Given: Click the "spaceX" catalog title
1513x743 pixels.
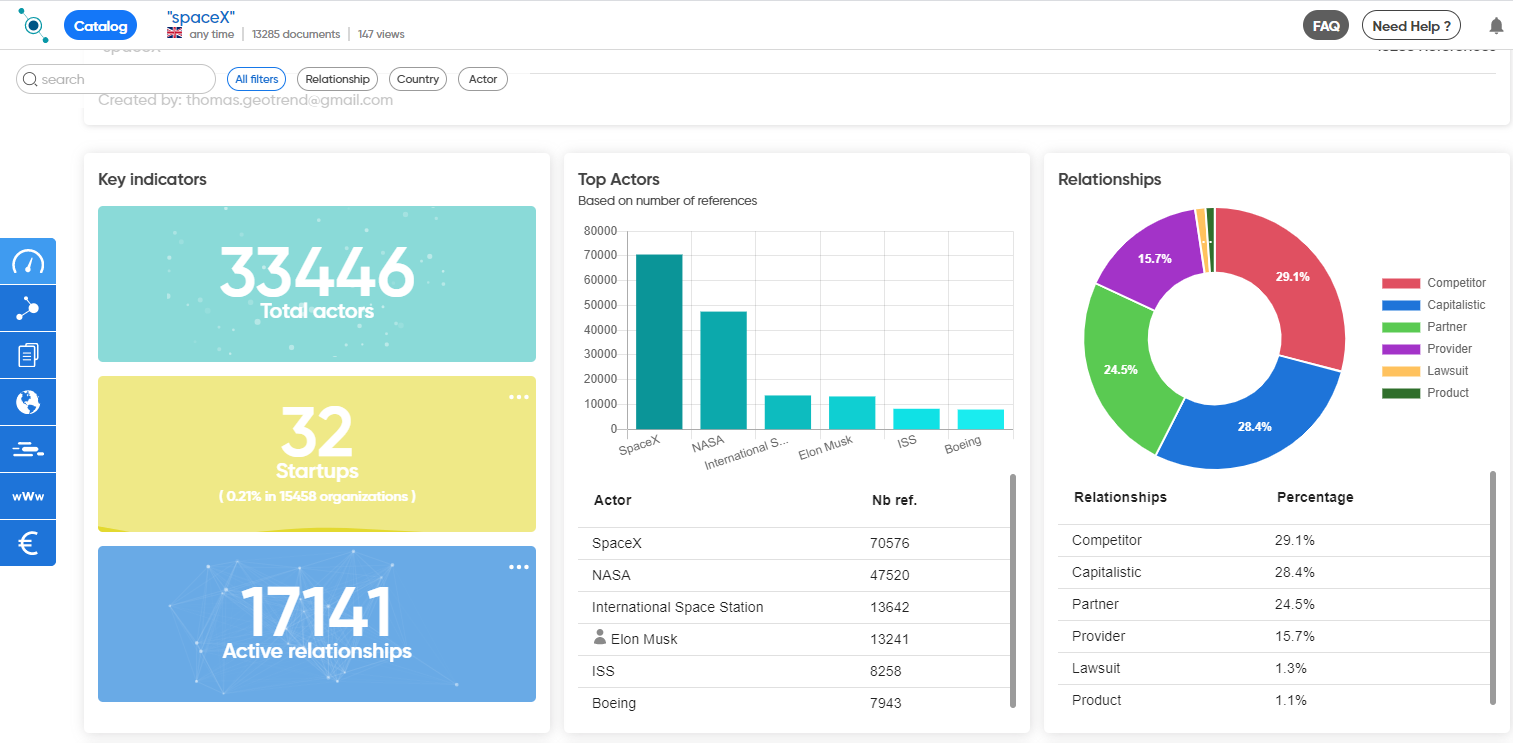Looking at the screenshot, I should (201, 16).
